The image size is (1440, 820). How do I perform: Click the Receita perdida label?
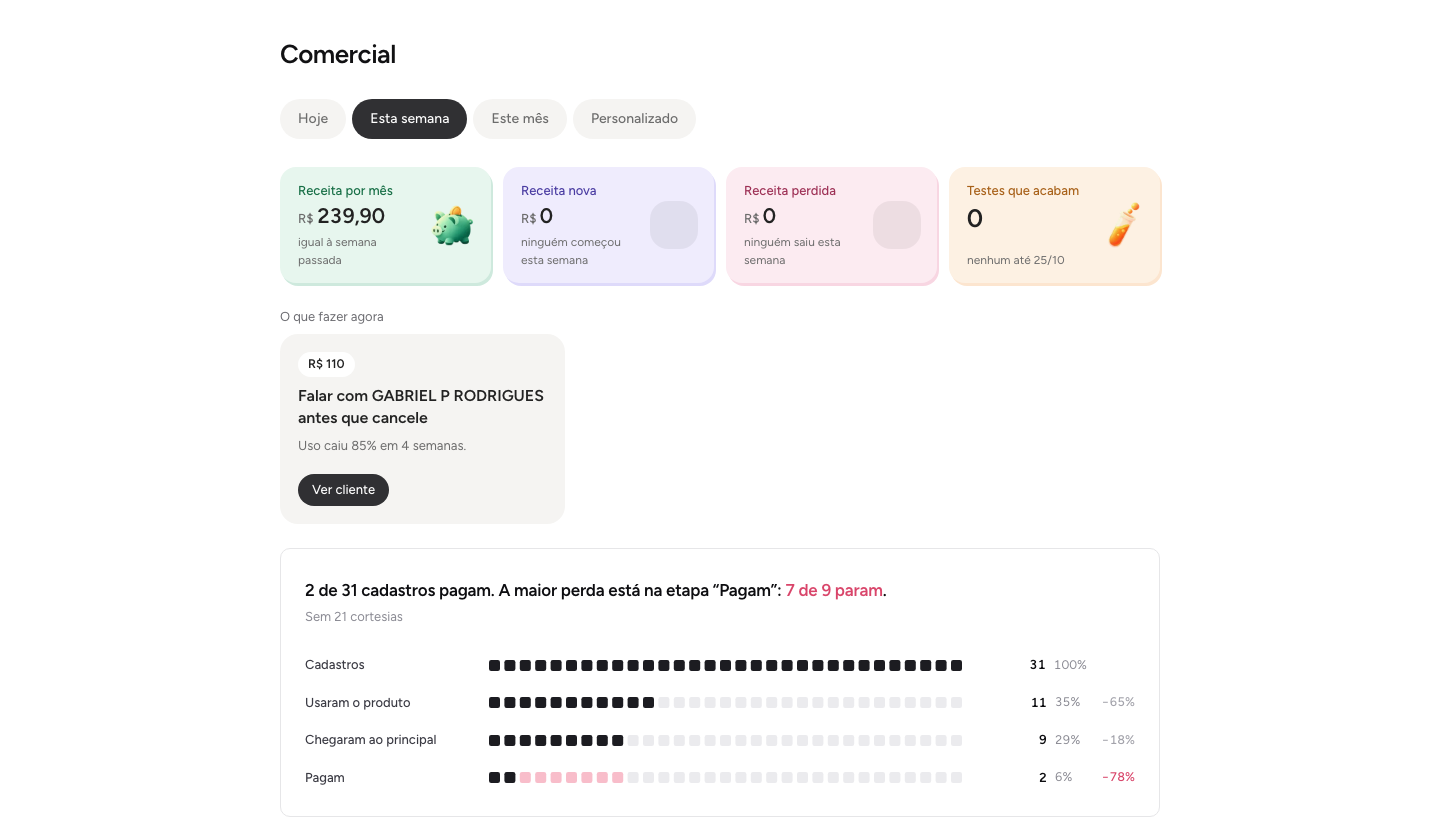790,190
